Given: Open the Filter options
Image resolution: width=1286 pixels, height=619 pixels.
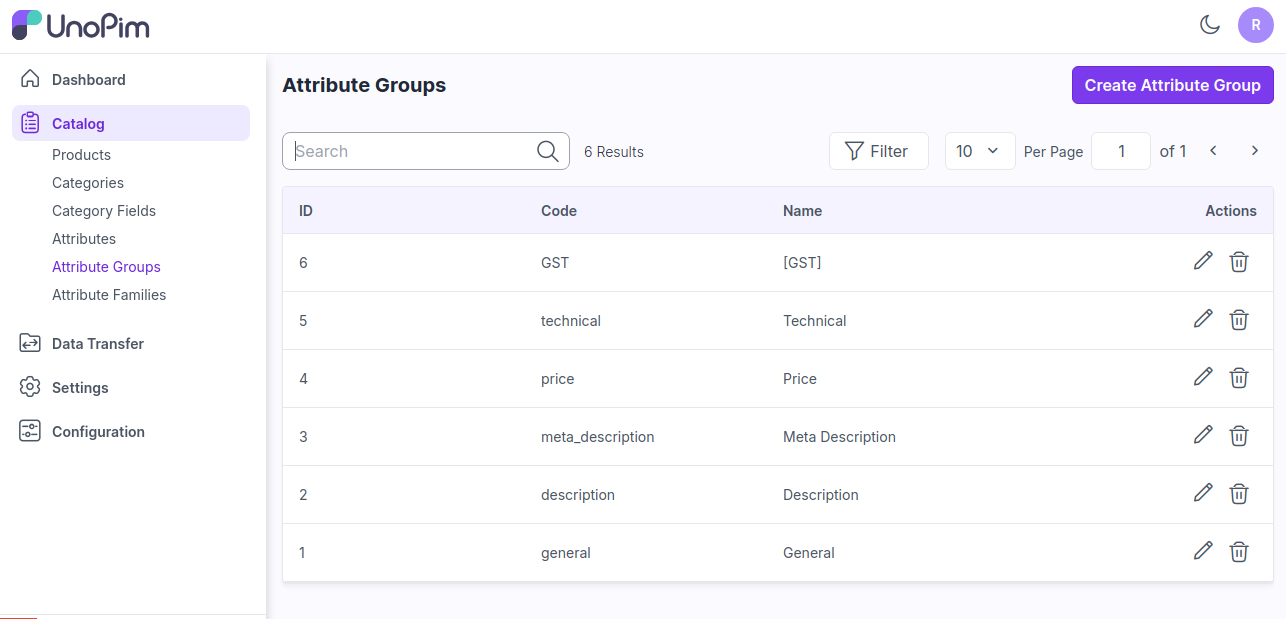Looking at the screenshot, I should (878, 151).
